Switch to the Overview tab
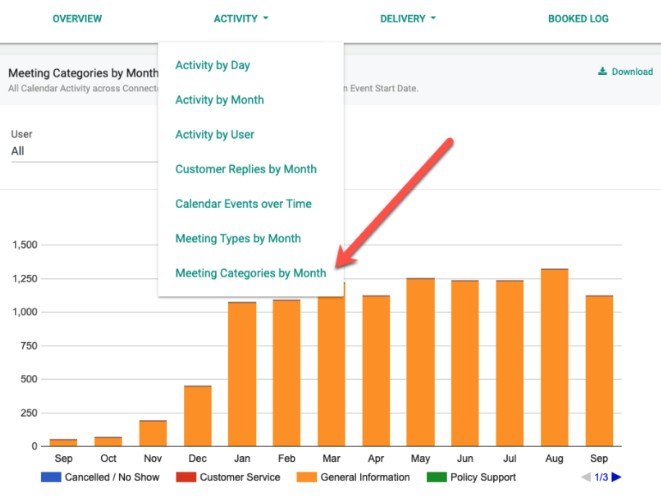The width and height of the screenshot is (661, 499). pyautogui.click(x=77, y=19)
